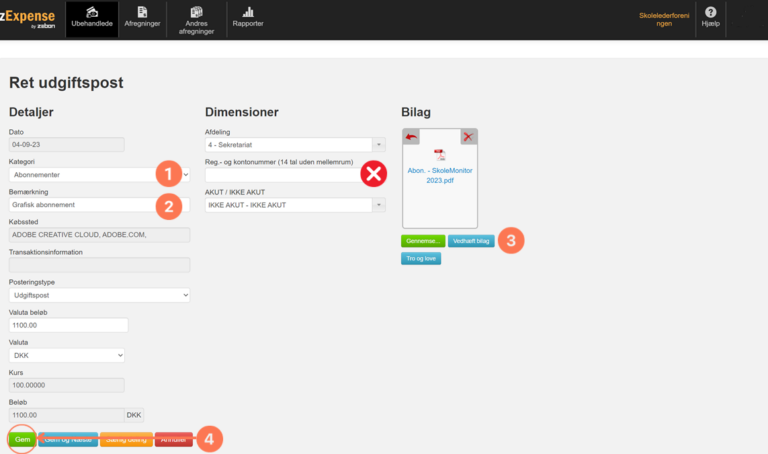Screen dimensions: 768x454
Task: Click into the Bemærkning text field
Action: pyautogui.click(x=80, y=205)
